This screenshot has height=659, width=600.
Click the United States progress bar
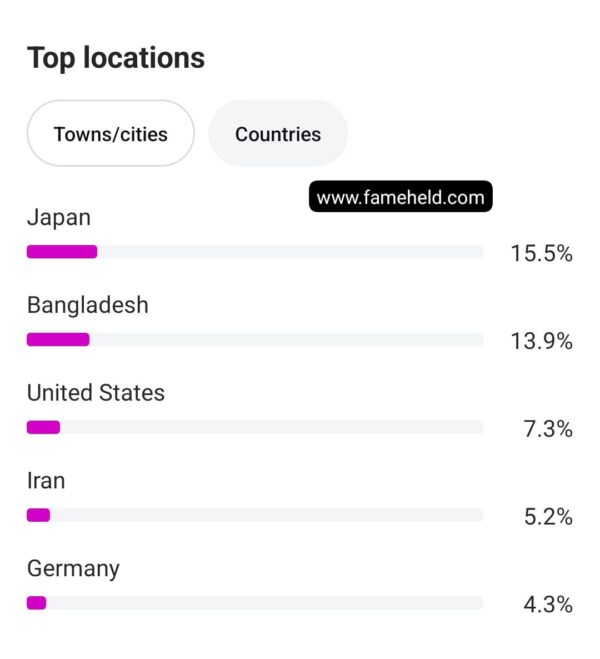pos(254,428)
